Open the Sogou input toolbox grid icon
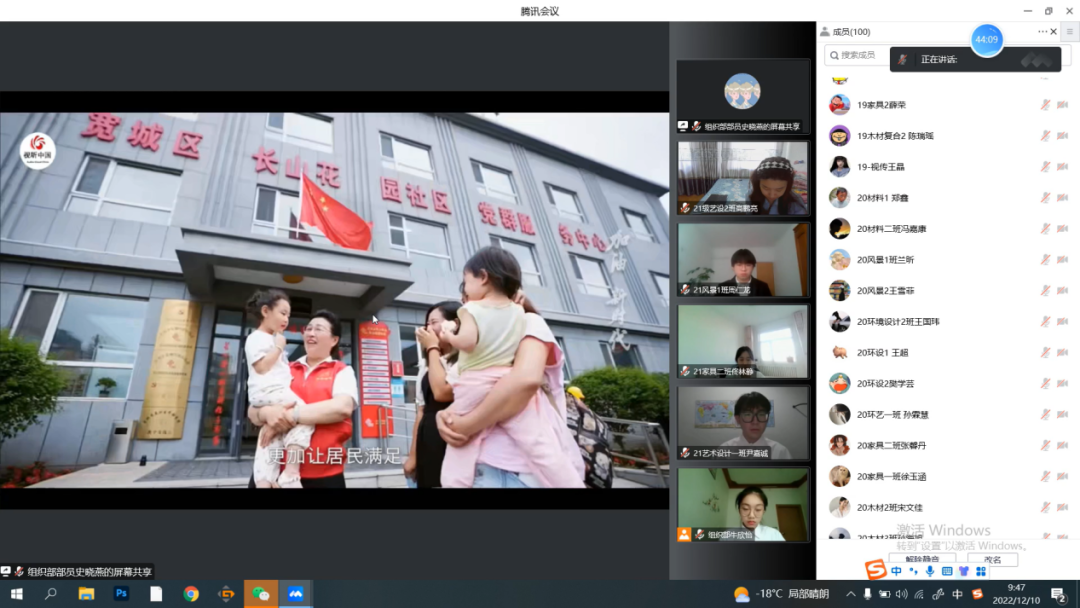The image size is (1080, 608). pyautogui.click(x=981, y=571)
